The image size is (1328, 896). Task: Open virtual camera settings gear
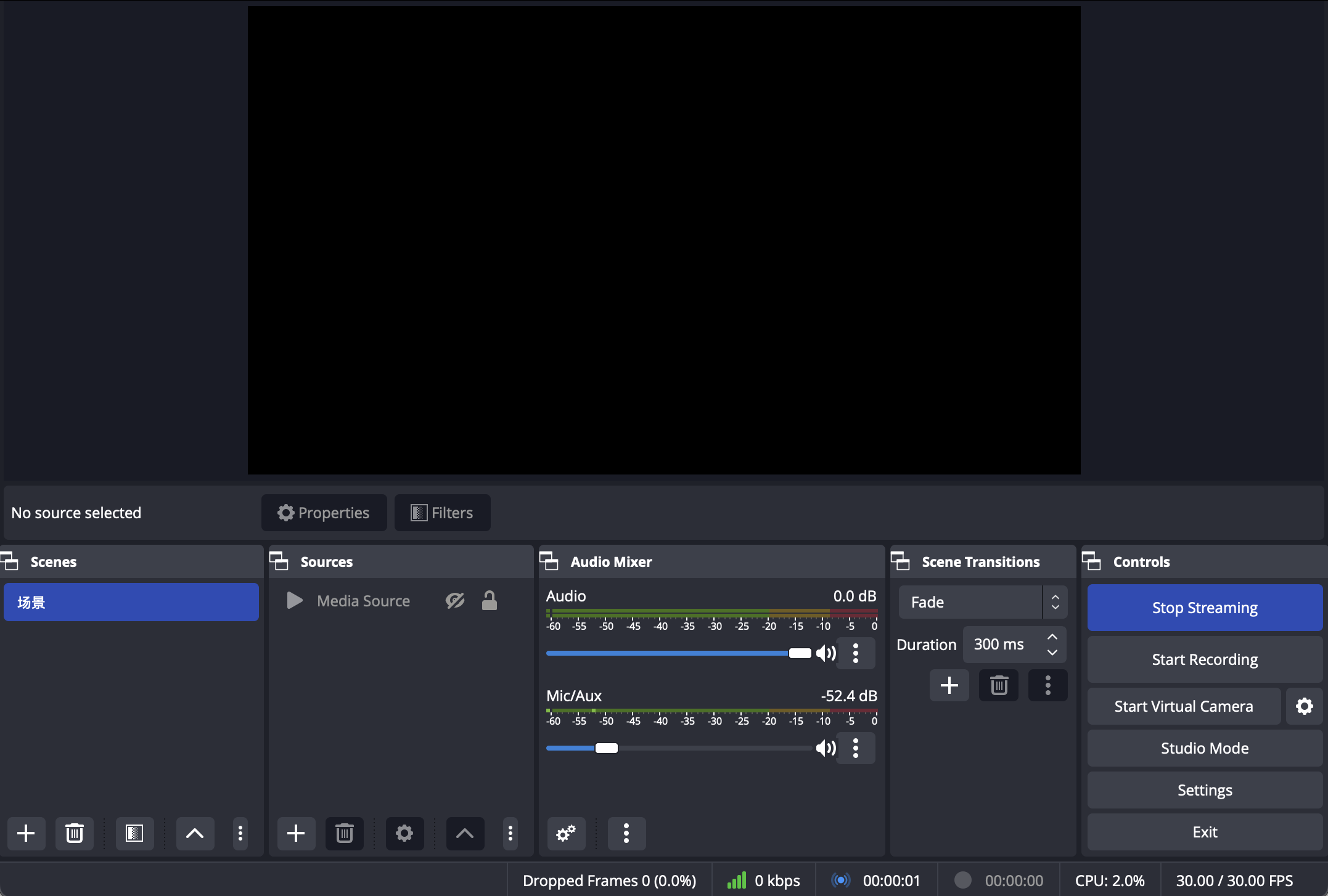point(1304,706)
